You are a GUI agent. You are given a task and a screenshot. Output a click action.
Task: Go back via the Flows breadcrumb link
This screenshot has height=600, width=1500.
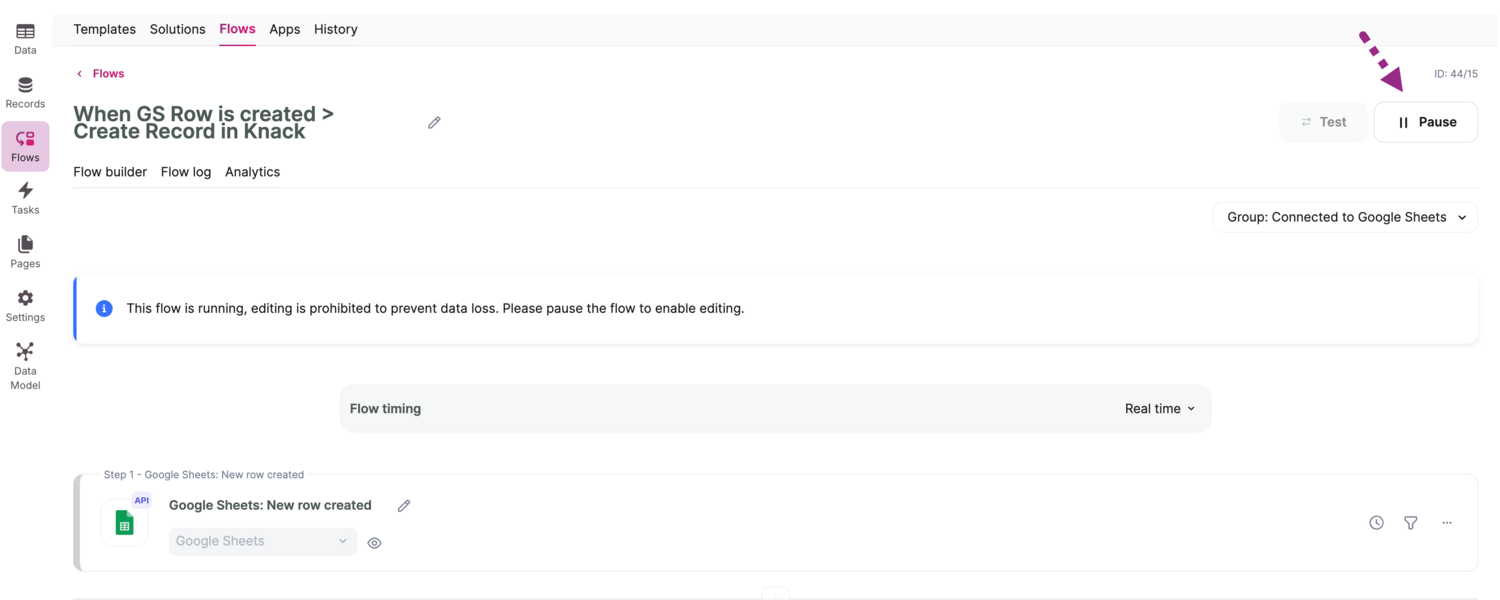pos(107,74)
